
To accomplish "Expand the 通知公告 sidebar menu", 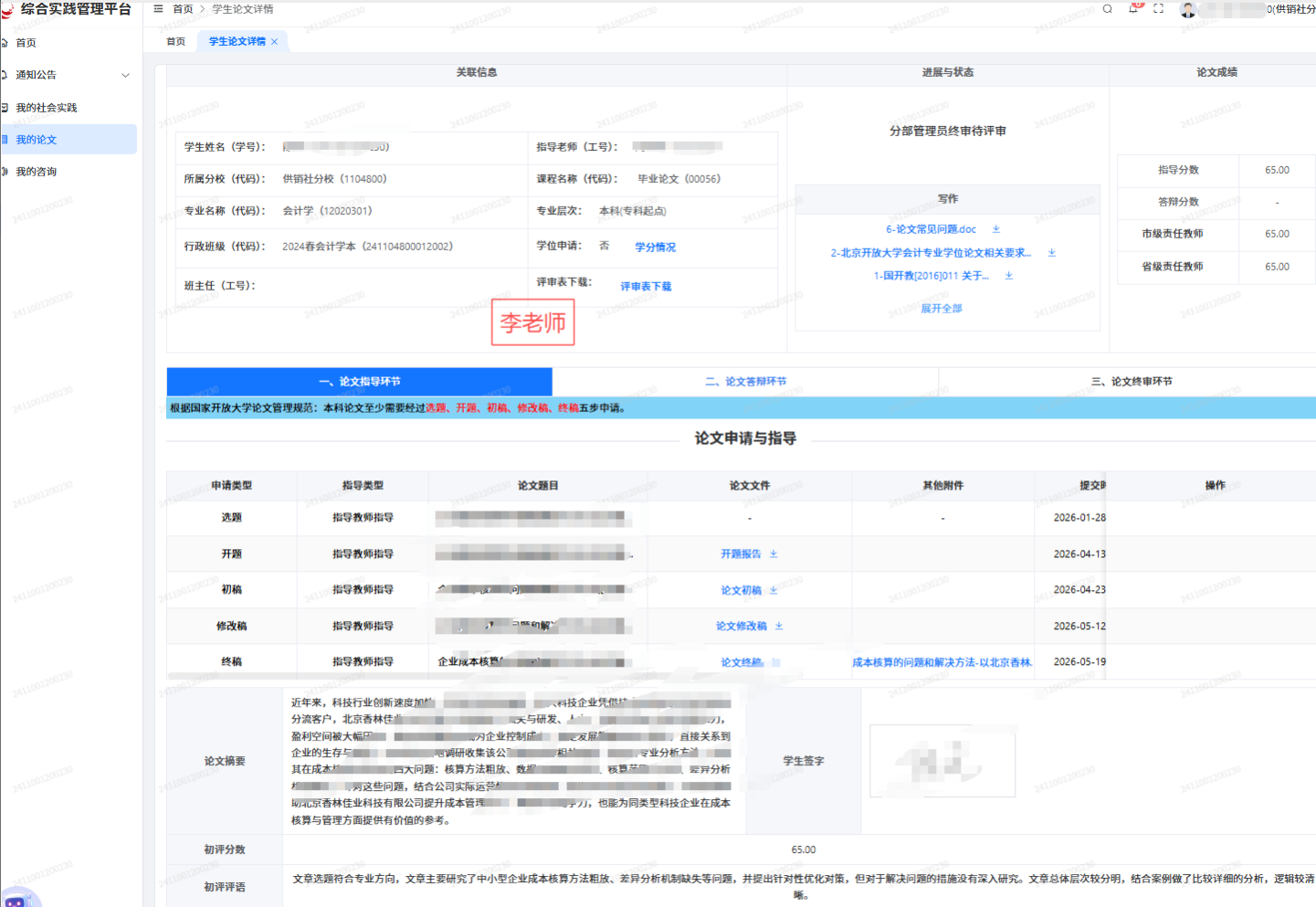I will [x=68, y=75].
